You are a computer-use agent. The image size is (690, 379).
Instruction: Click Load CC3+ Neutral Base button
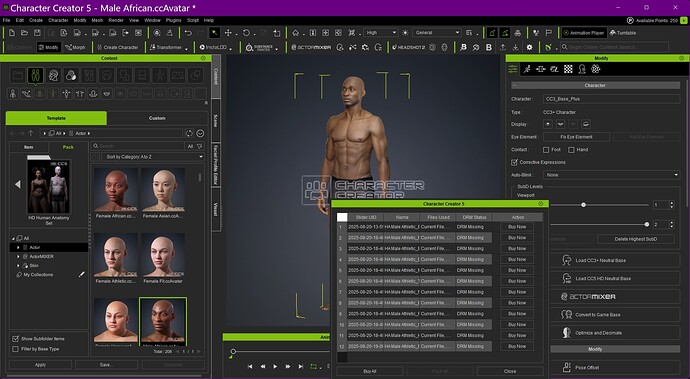click(x=615, y=260)
